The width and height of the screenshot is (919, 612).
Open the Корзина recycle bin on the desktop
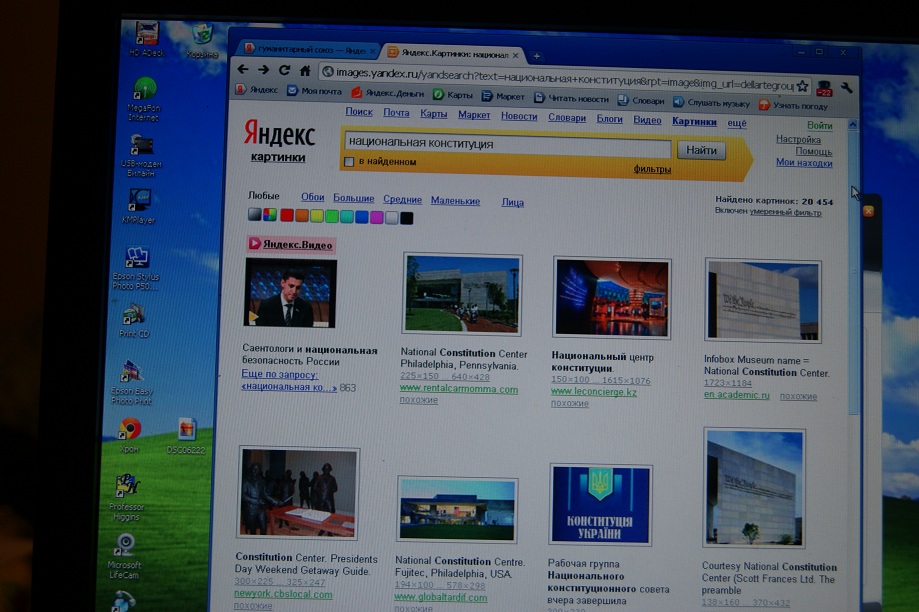click(x=202, y=41)
